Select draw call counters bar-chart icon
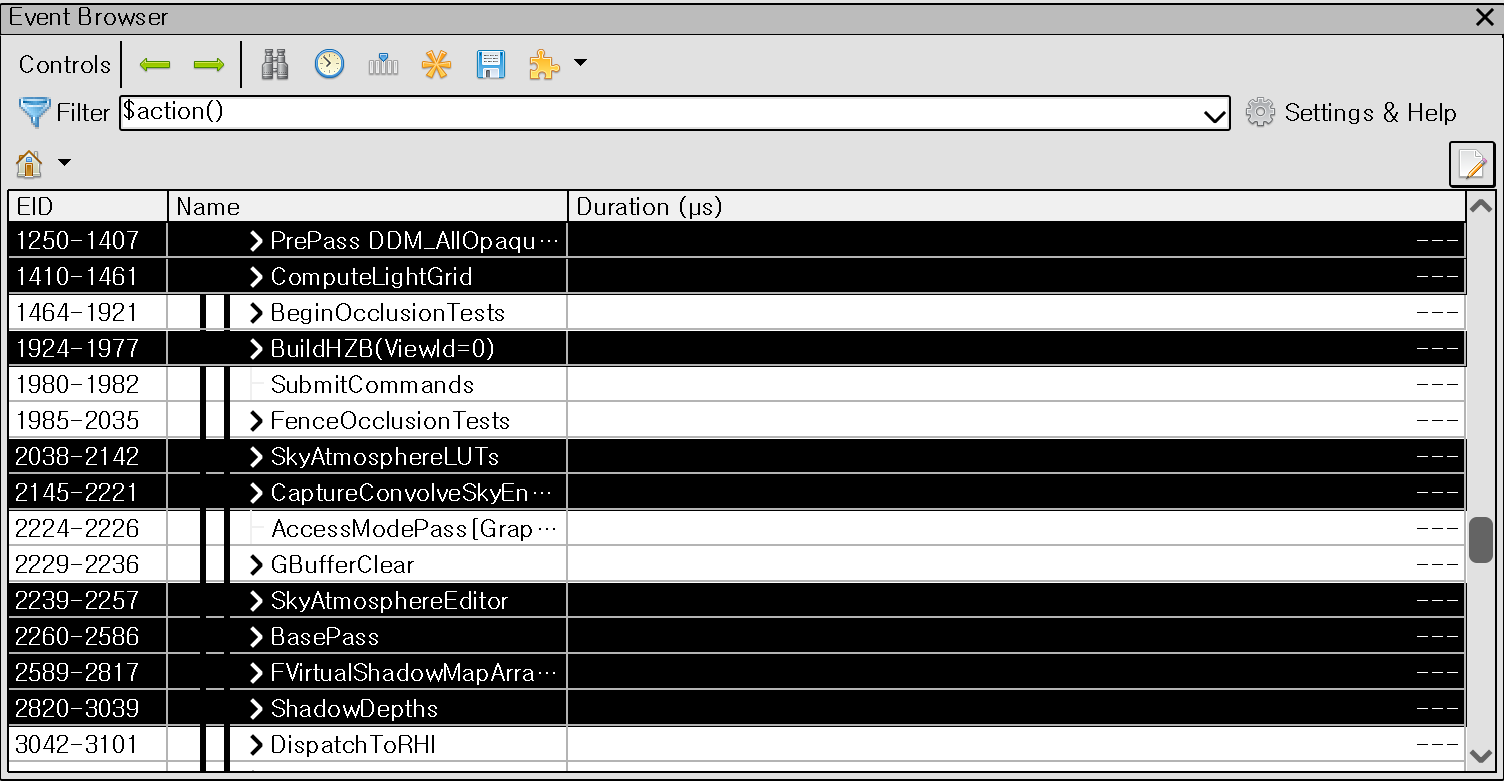 point(383,65)
